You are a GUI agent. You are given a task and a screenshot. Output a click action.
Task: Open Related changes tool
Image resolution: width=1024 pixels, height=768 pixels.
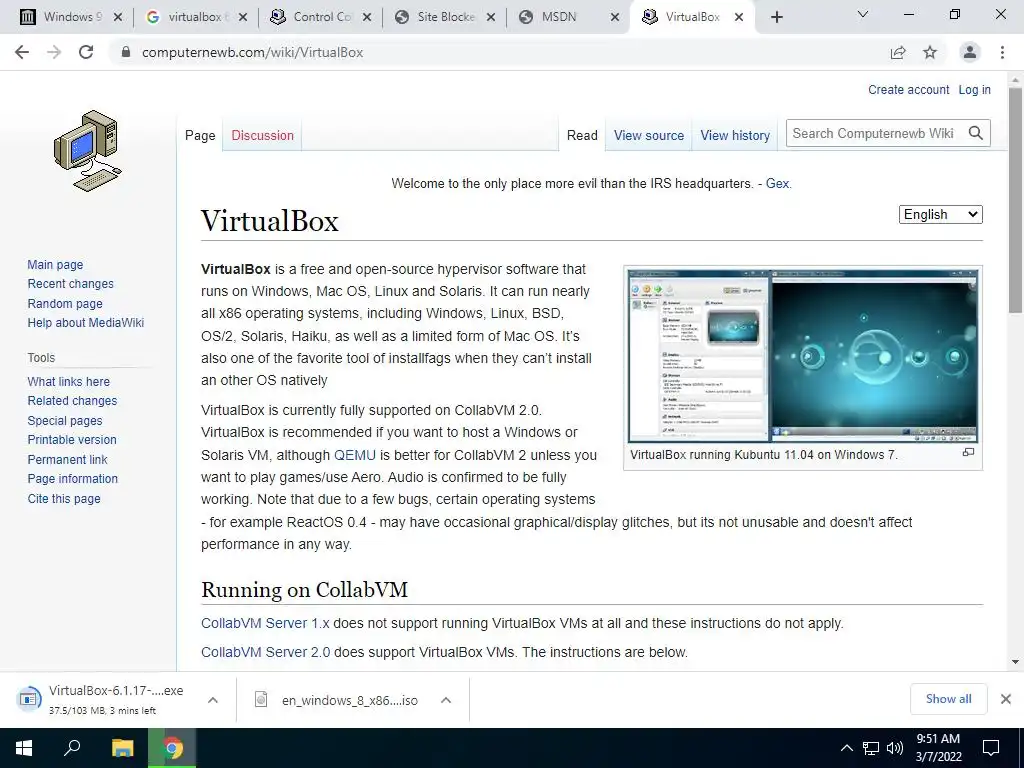coord(72,400)
